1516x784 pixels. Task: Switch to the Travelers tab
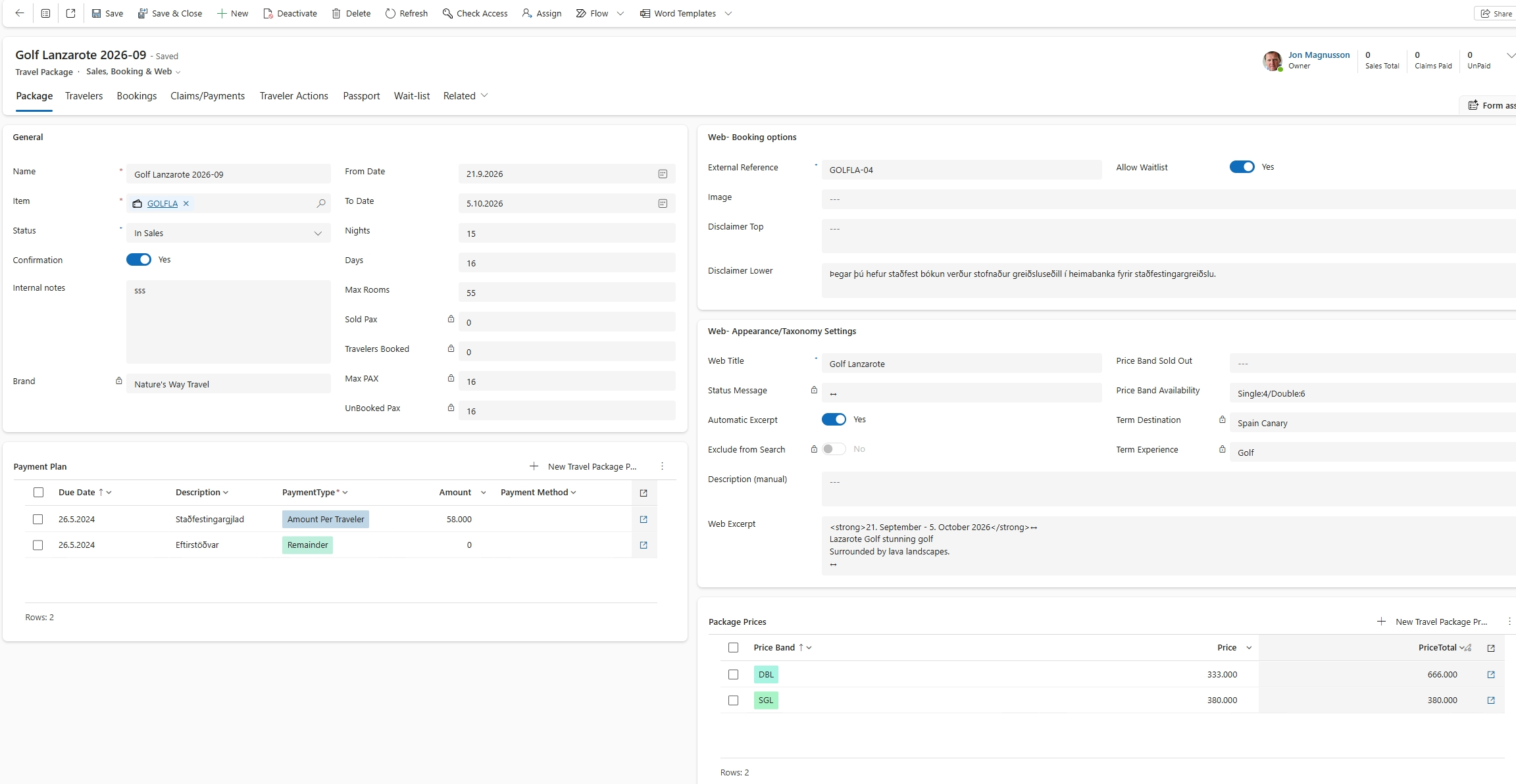coord(84,96)
